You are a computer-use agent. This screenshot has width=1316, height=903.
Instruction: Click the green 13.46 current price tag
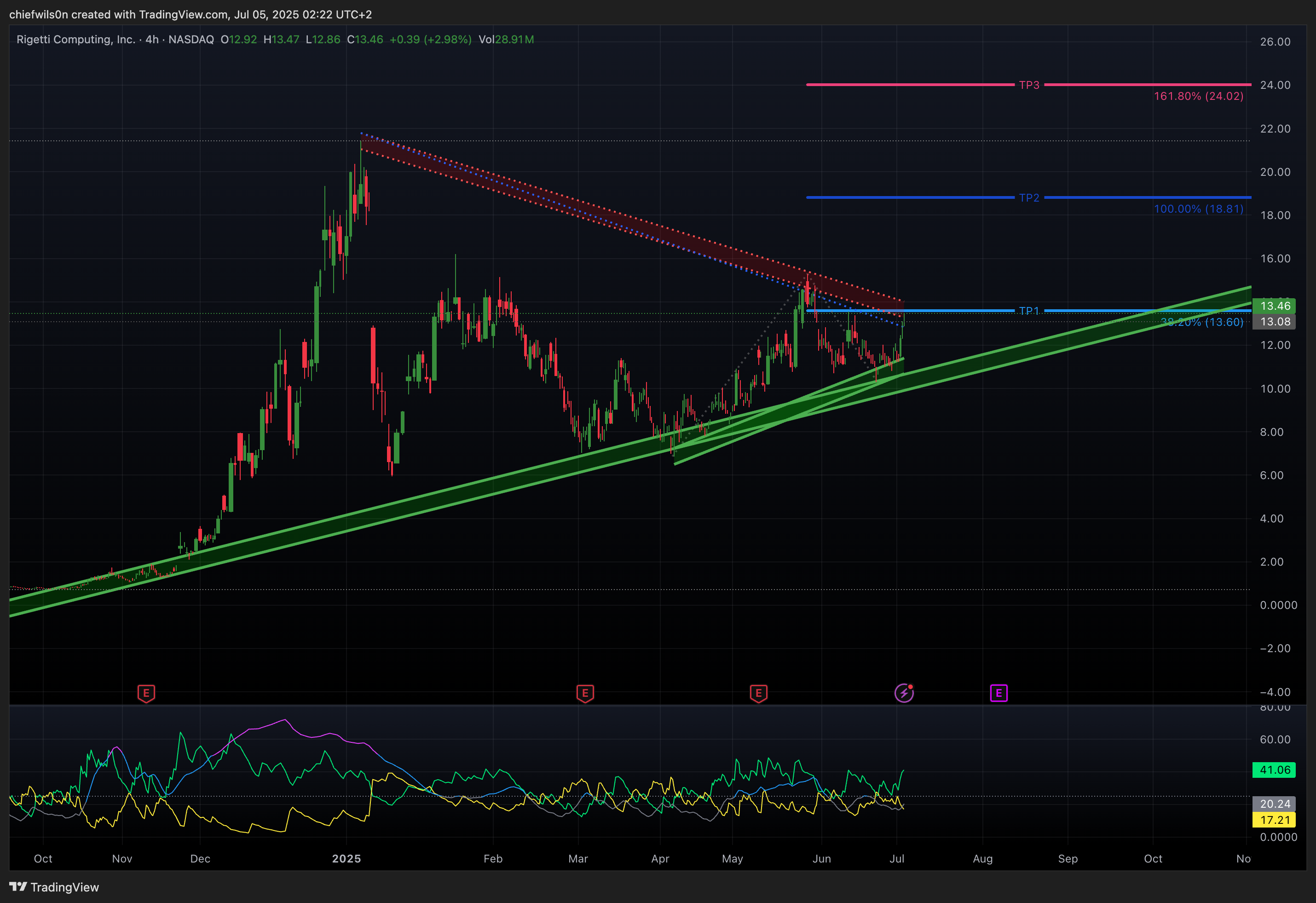click(x=1274, y=306)
